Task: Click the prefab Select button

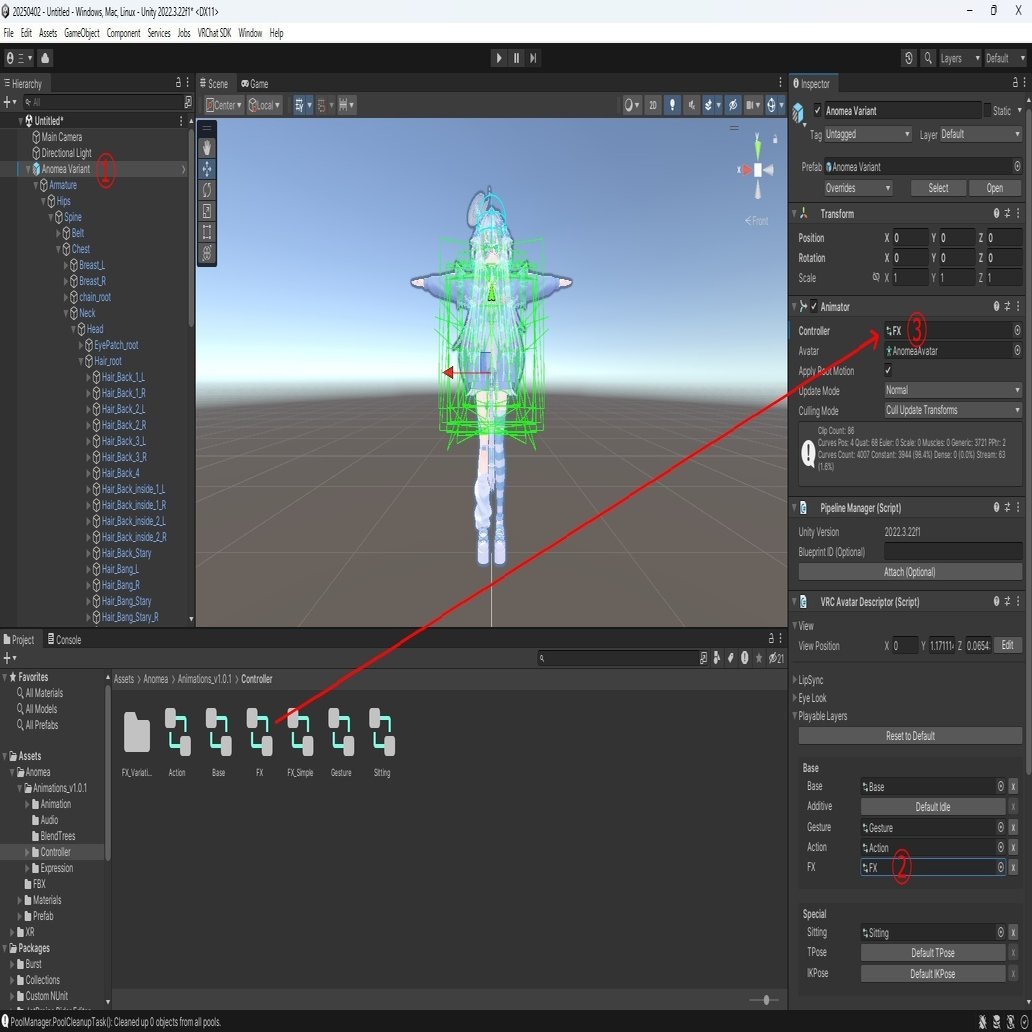Action: tap(938, 188)
